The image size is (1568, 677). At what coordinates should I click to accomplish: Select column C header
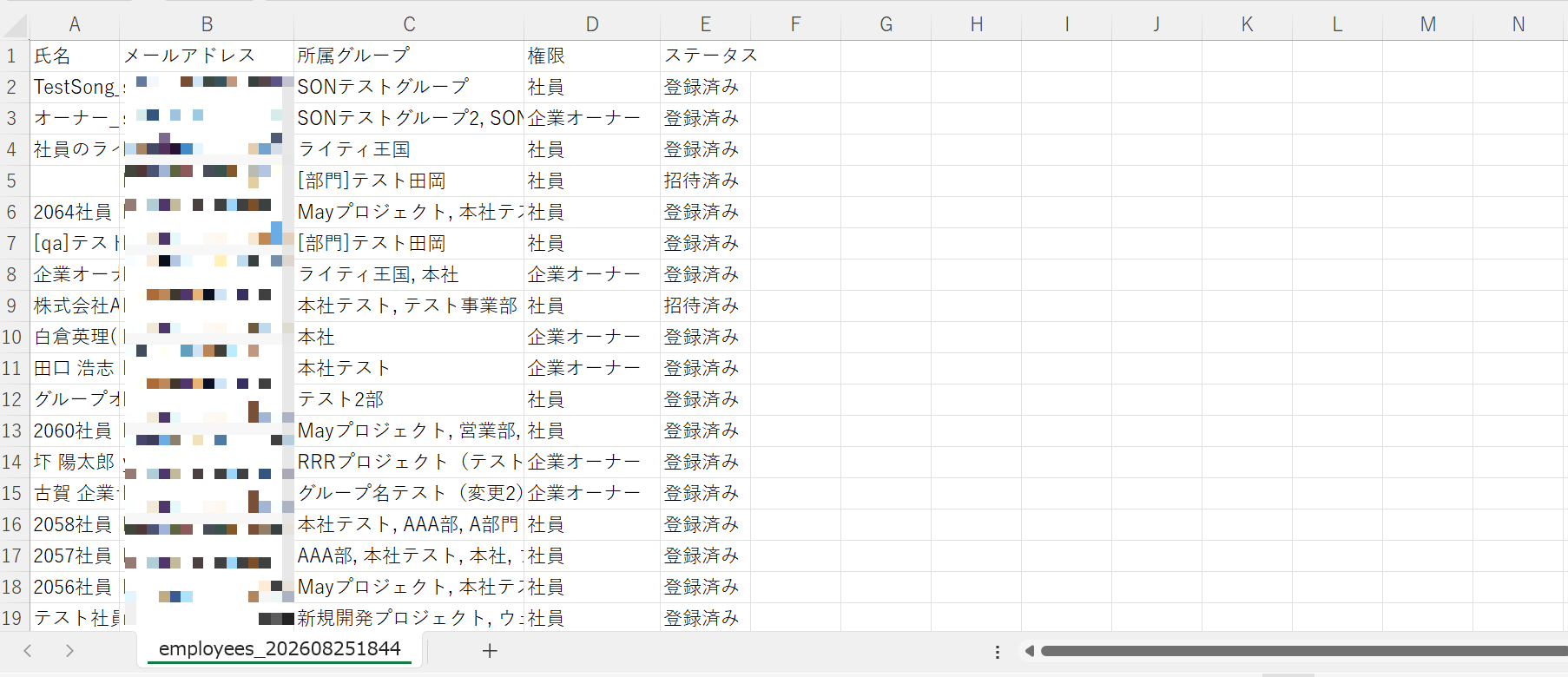(409, 24)
